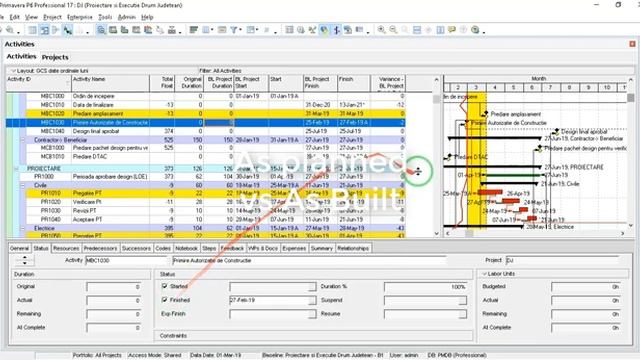Open the Notebook details tab
The width and height of the screenshot is (640, 360).
coord(187,248)
